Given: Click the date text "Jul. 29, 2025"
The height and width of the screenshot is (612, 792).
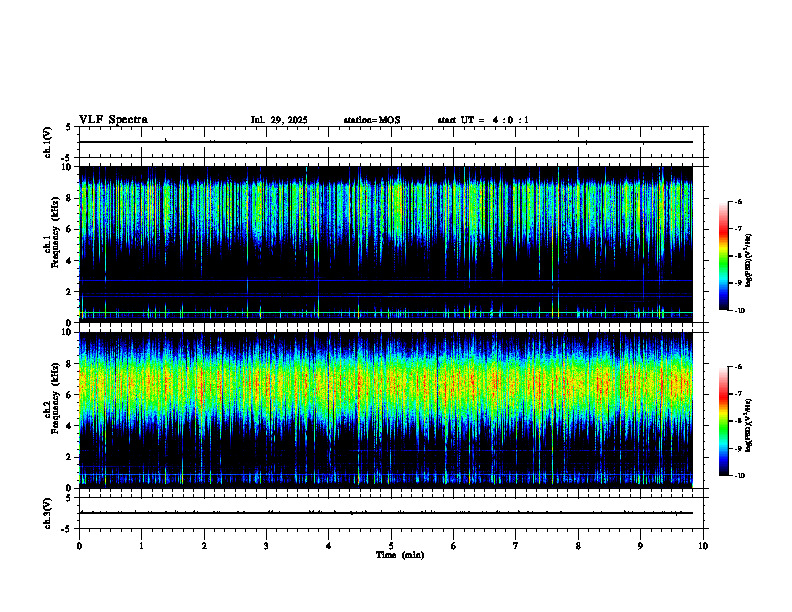Looking at the screenshot, I should [x=279, y=120].
